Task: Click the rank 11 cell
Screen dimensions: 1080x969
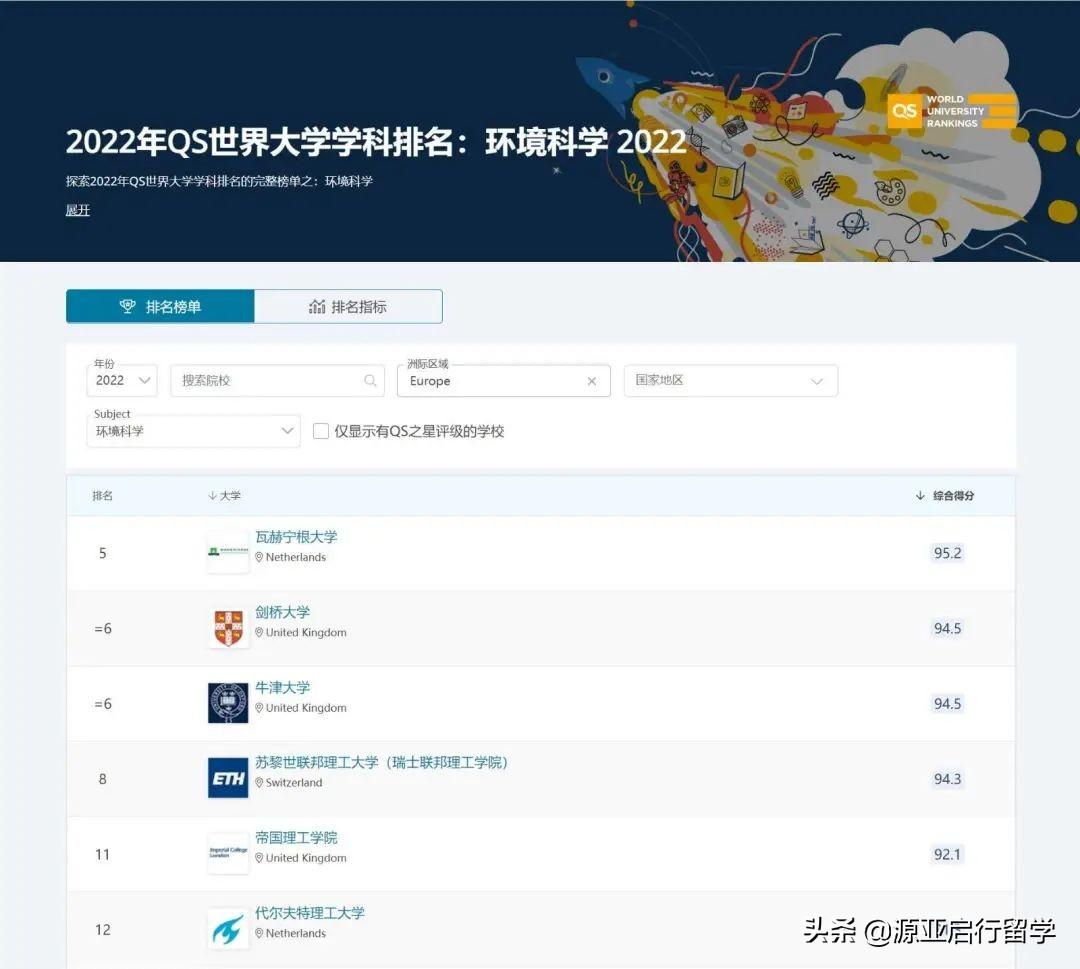Action: pos(103,854)
